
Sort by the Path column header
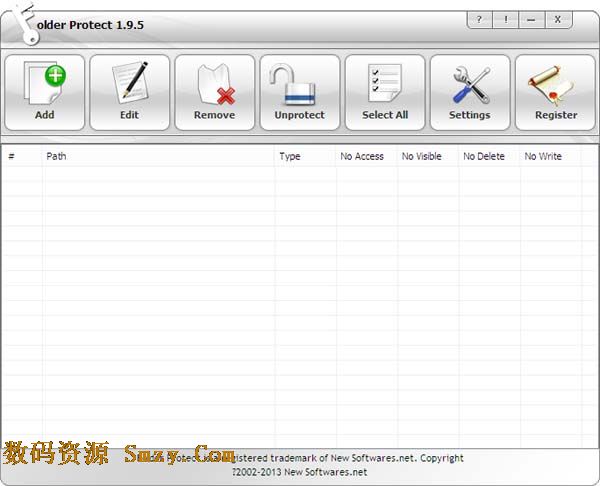[158, 156]
